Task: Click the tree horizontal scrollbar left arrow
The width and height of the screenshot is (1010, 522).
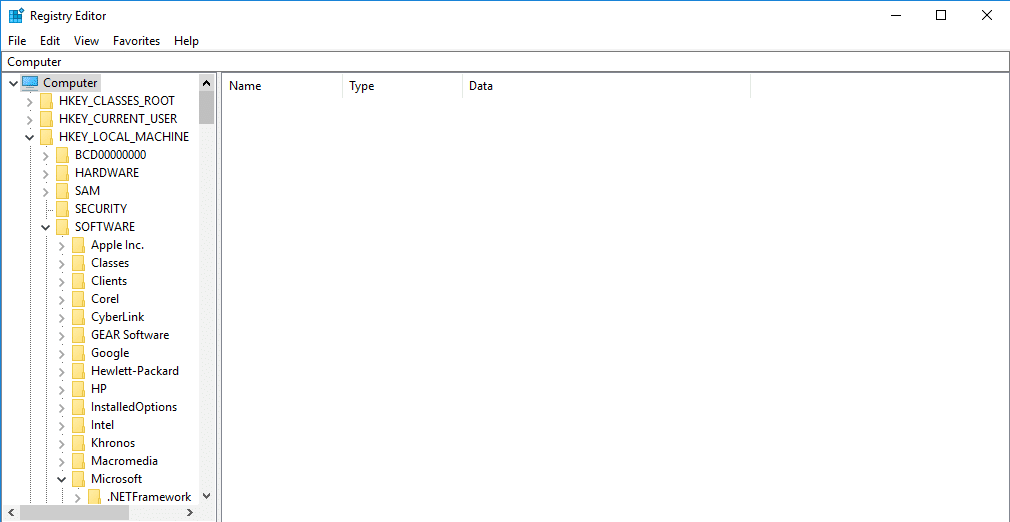Action: pos(12,512)
